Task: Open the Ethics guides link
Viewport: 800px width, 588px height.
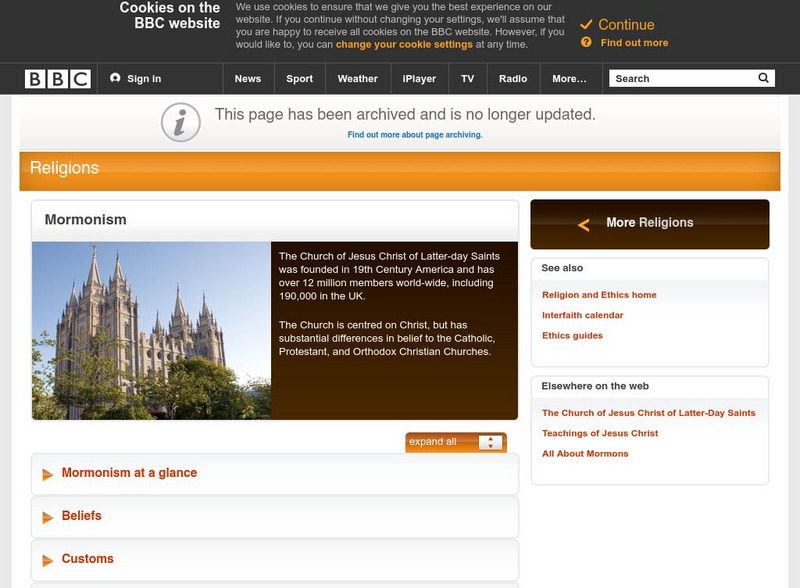Action: 572,336
